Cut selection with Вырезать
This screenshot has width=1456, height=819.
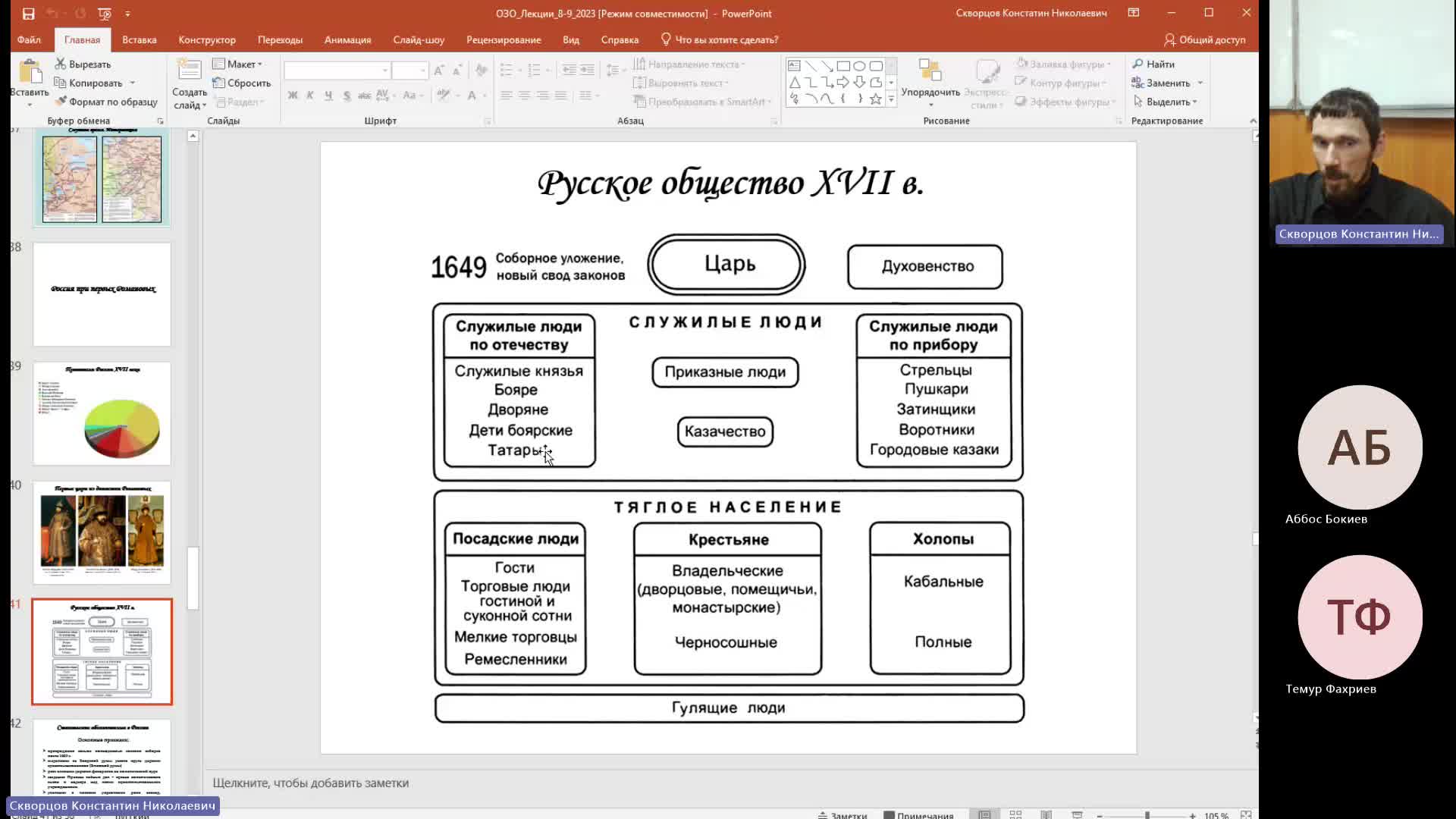coord(83,64)
